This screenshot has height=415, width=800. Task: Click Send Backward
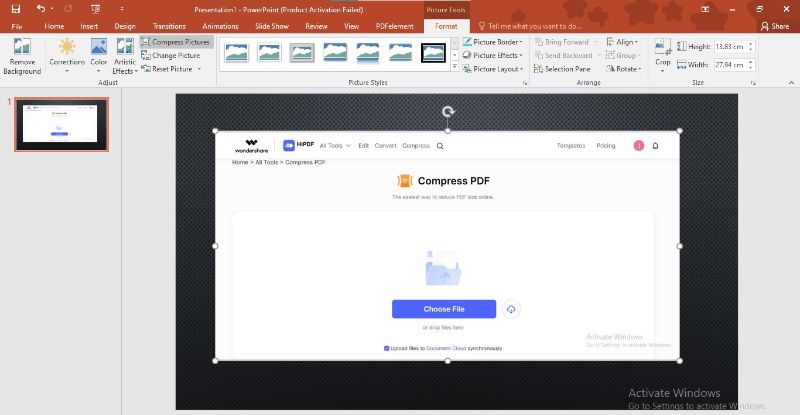pyautogui.click(x=563, y=55)
